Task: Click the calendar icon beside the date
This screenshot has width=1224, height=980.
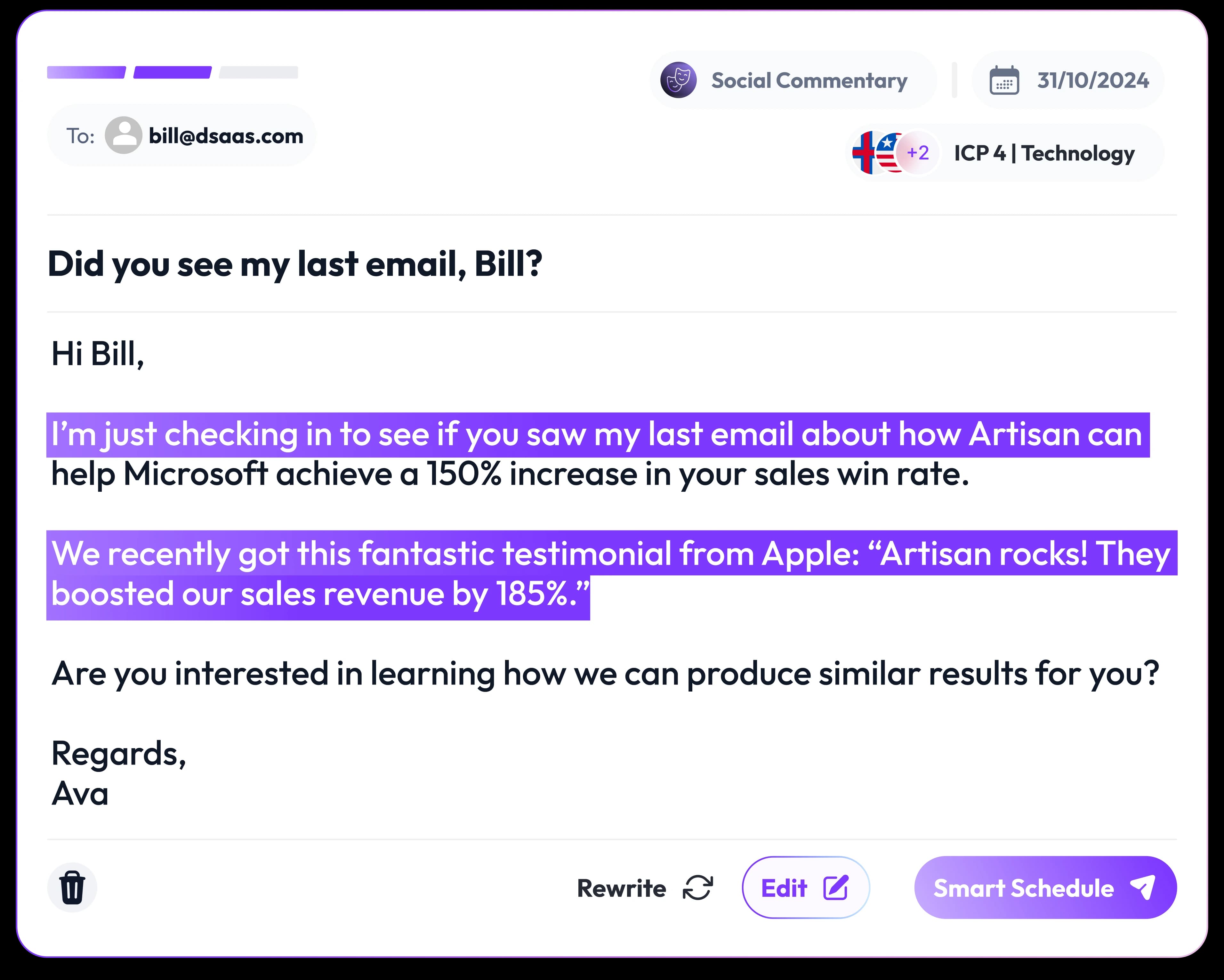Action: (1004, 80)
